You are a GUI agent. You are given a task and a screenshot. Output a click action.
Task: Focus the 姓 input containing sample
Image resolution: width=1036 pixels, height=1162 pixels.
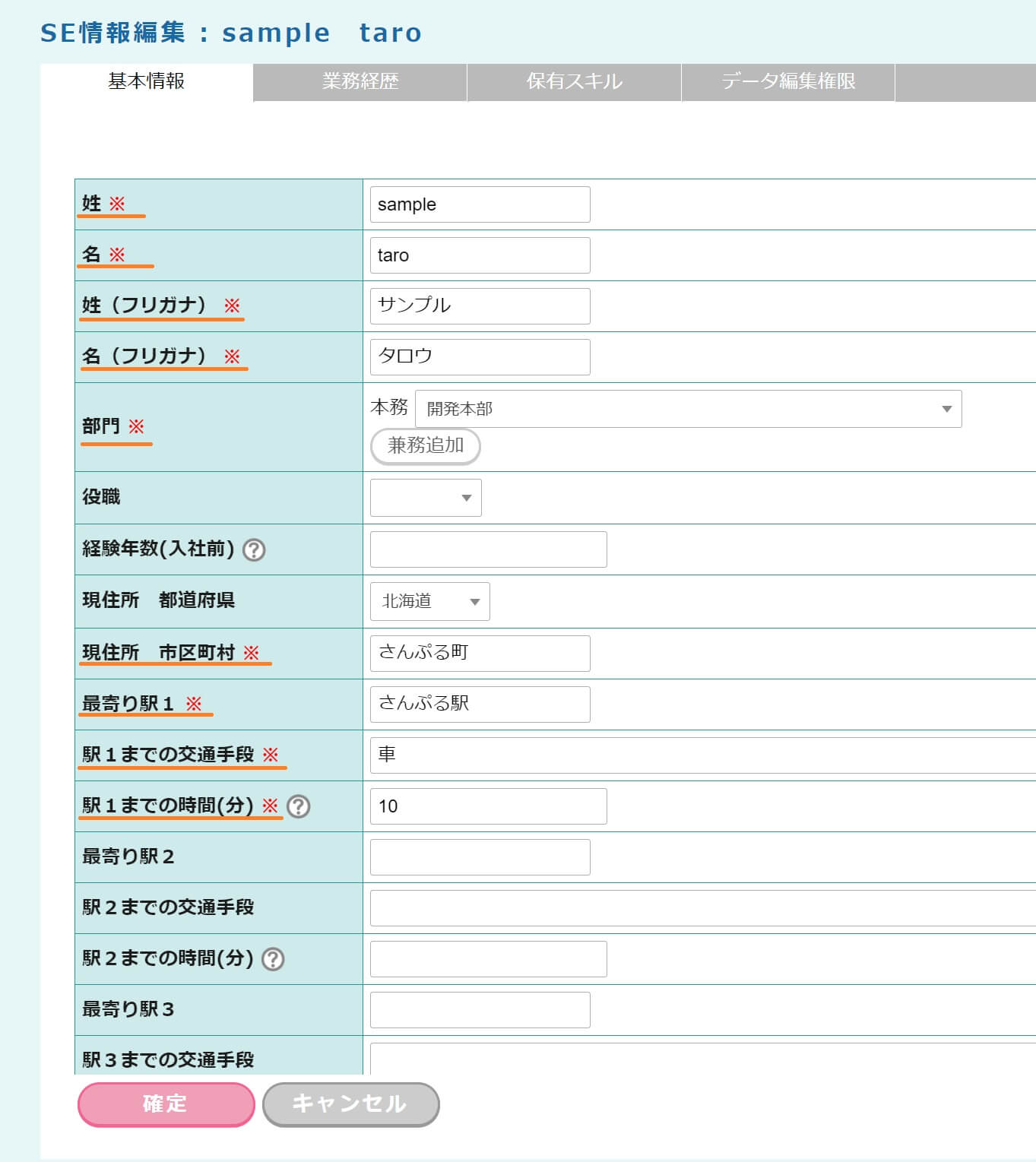[x=480, y=204]
